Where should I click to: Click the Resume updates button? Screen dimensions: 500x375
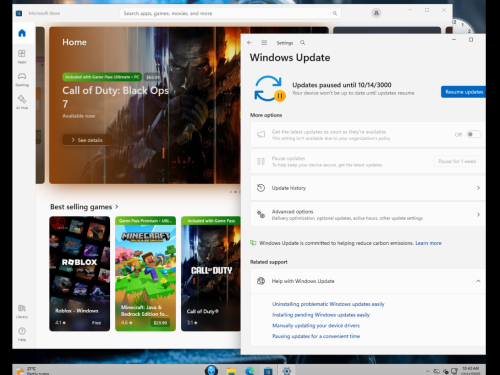464,92
